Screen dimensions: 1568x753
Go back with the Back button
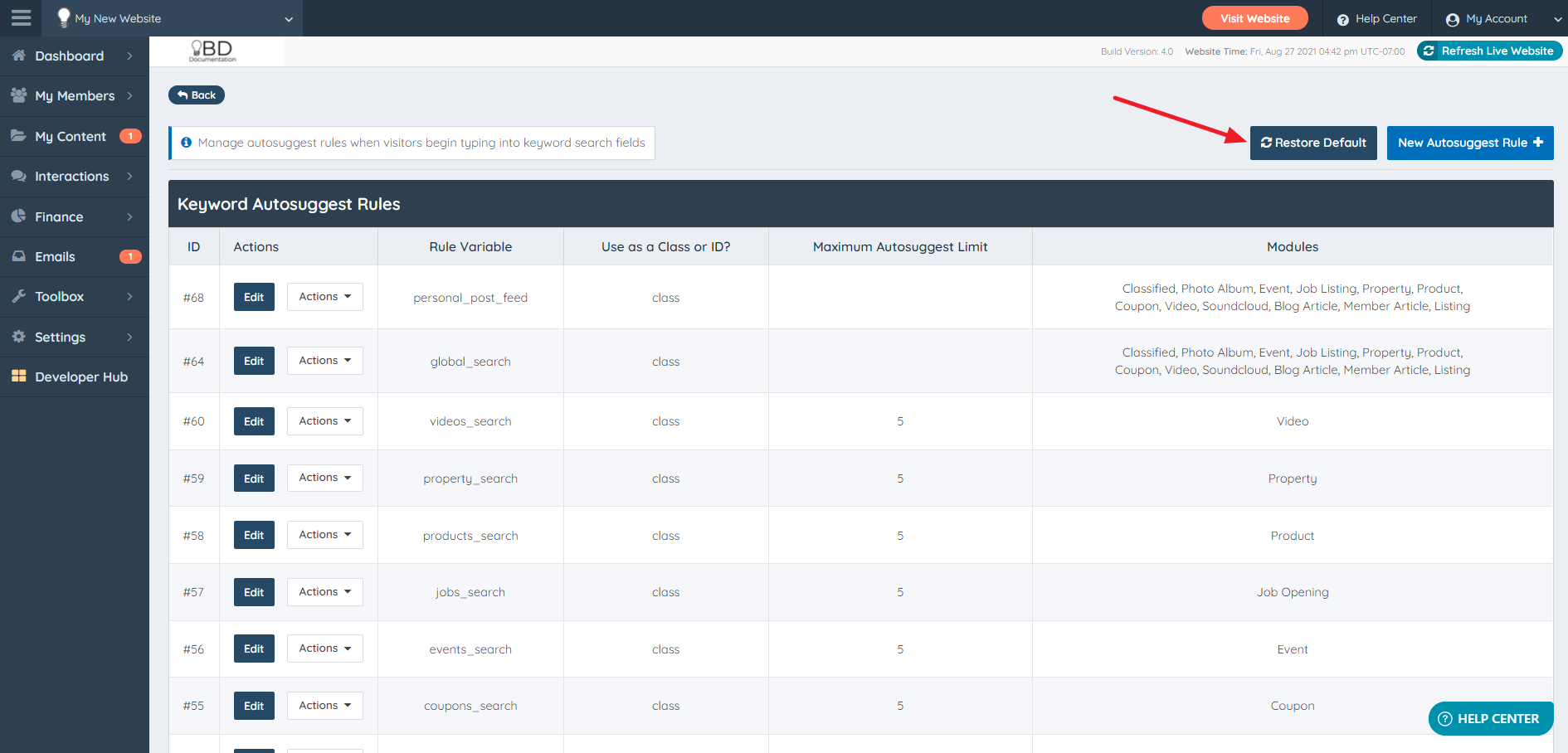(197, 95)
